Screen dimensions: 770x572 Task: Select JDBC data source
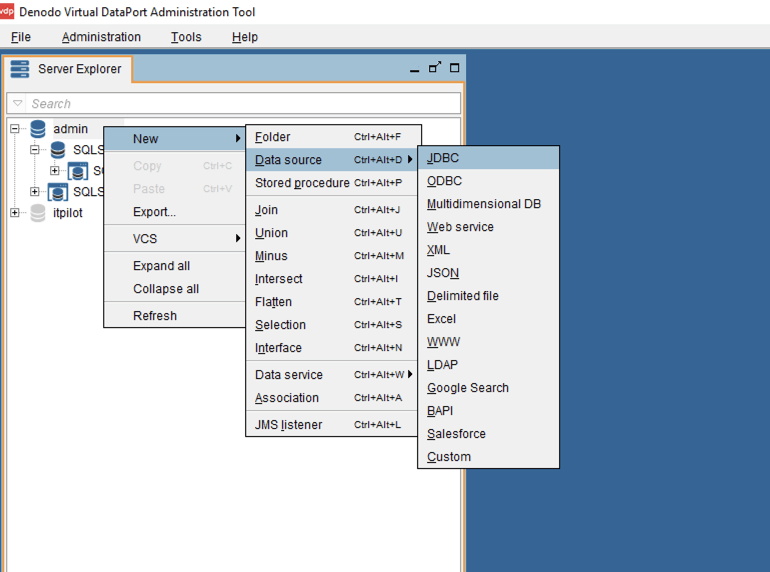pyautogui.click(x=489, y=158)
